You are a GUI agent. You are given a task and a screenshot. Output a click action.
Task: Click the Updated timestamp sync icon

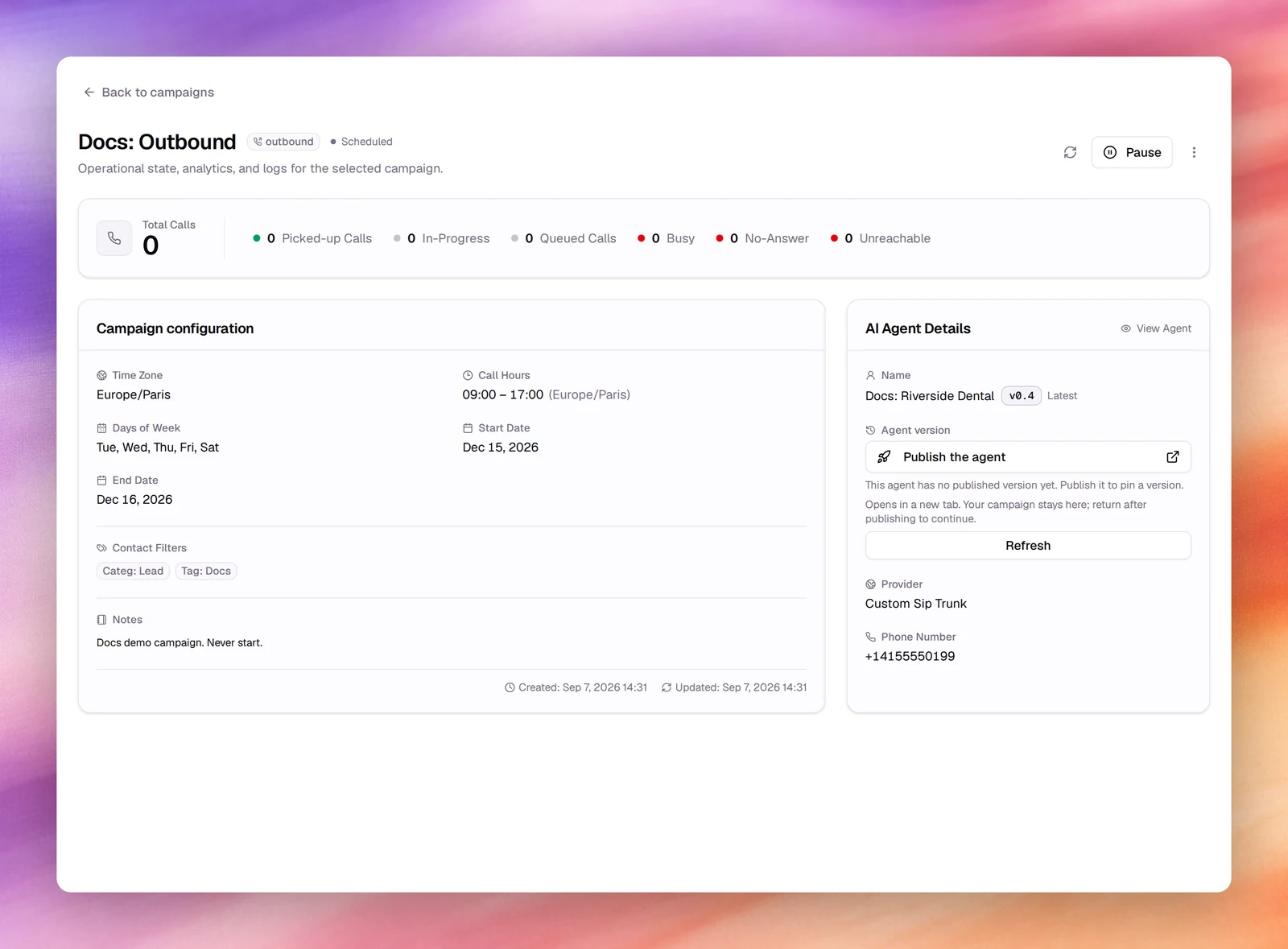[667, 687]
